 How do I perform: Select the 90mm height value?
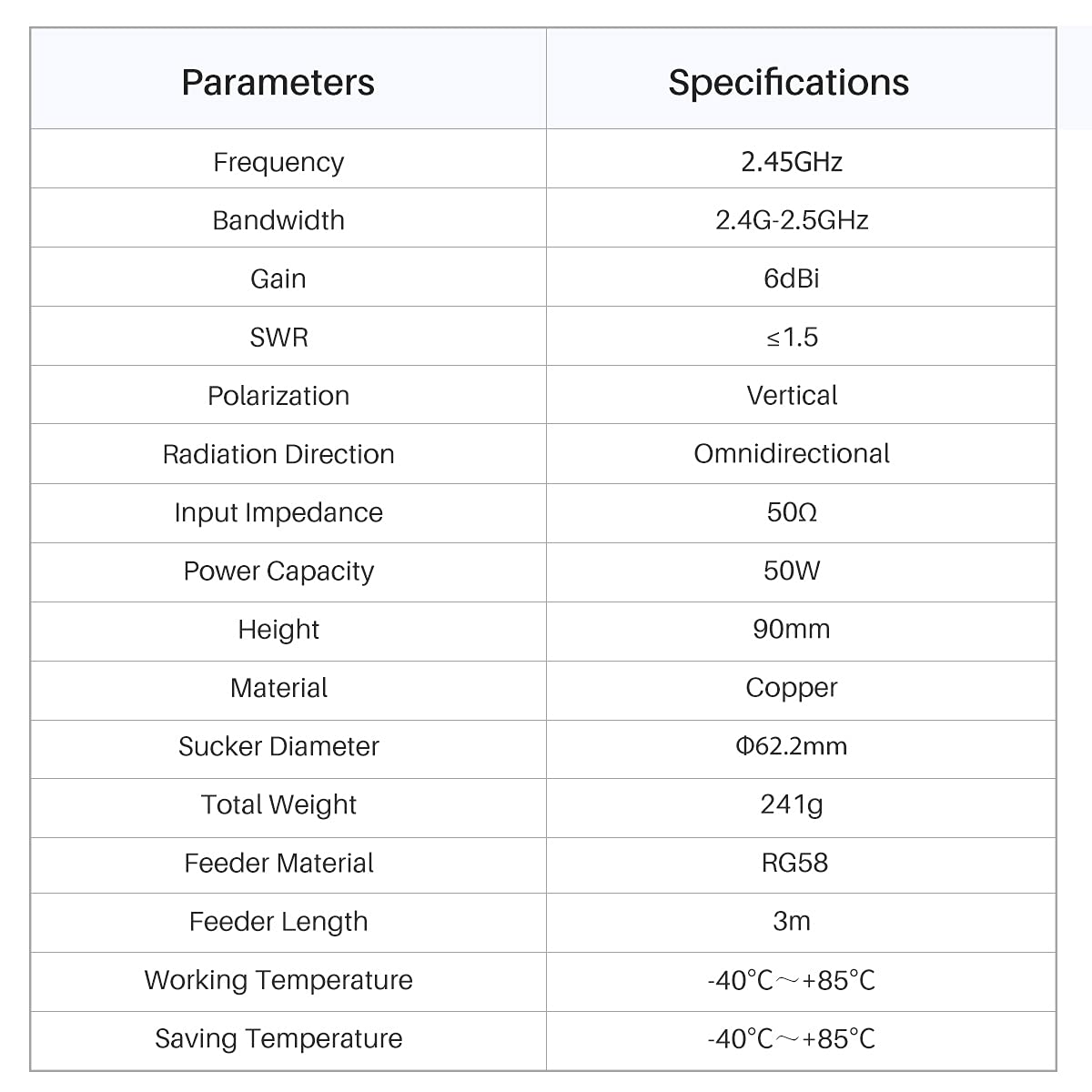click(x=792, y=629)
